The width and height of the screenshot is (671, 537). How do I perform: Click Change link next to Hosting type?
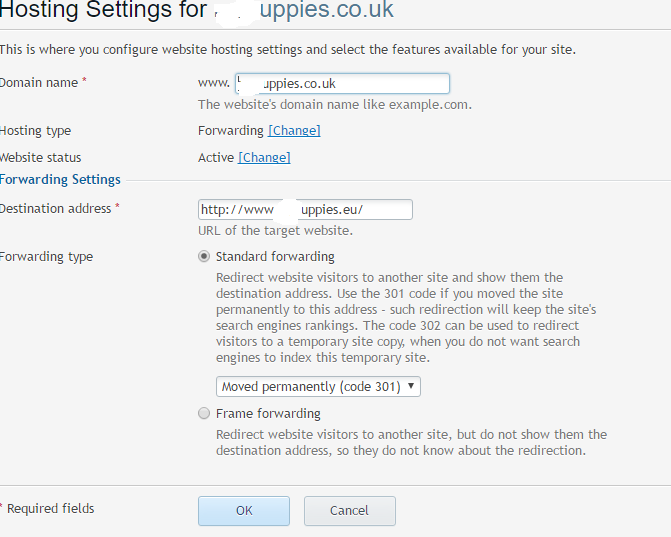pyautogui.click(x=294, y=131)
